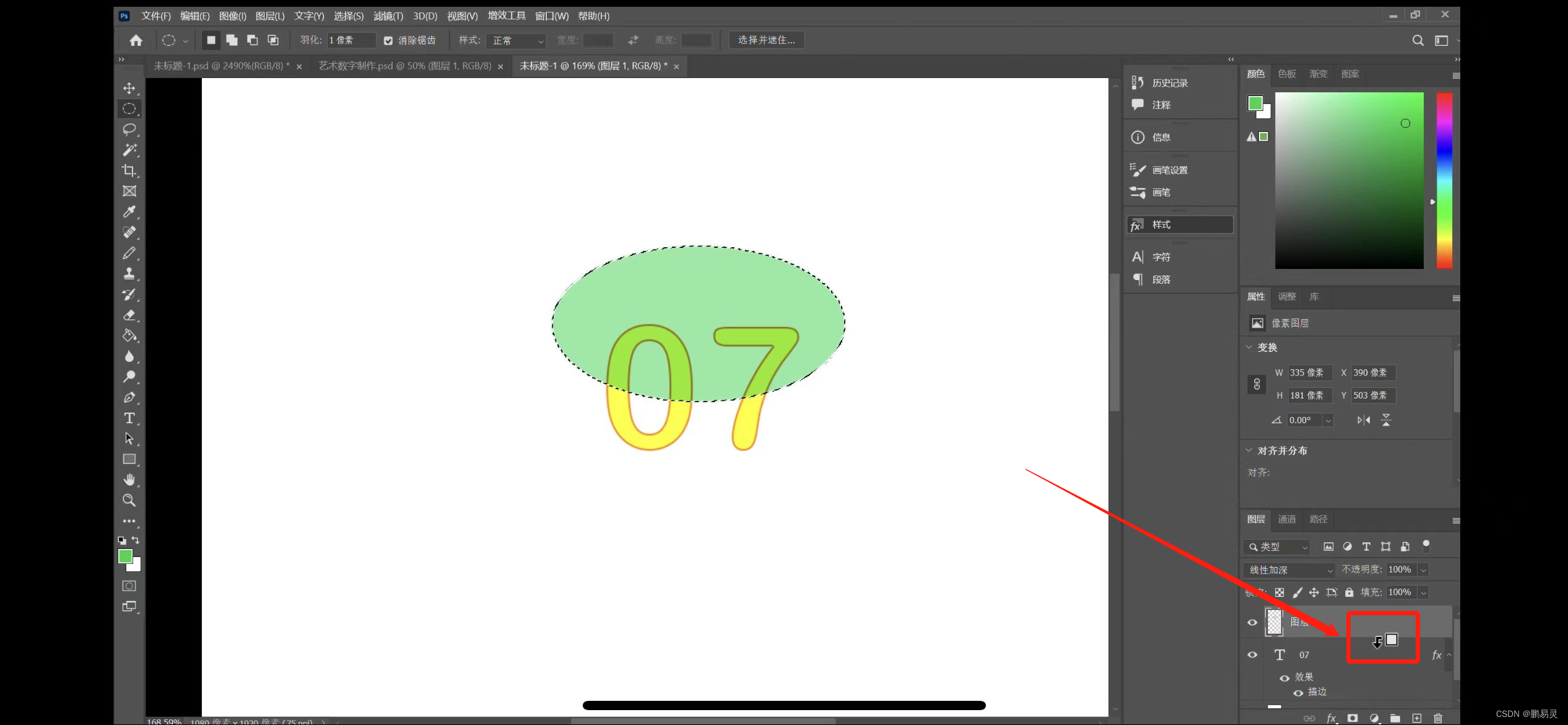The height and width of the screenshot is (725, 1568).
Task: Select the Healing Brush tool
Action: 129,232
